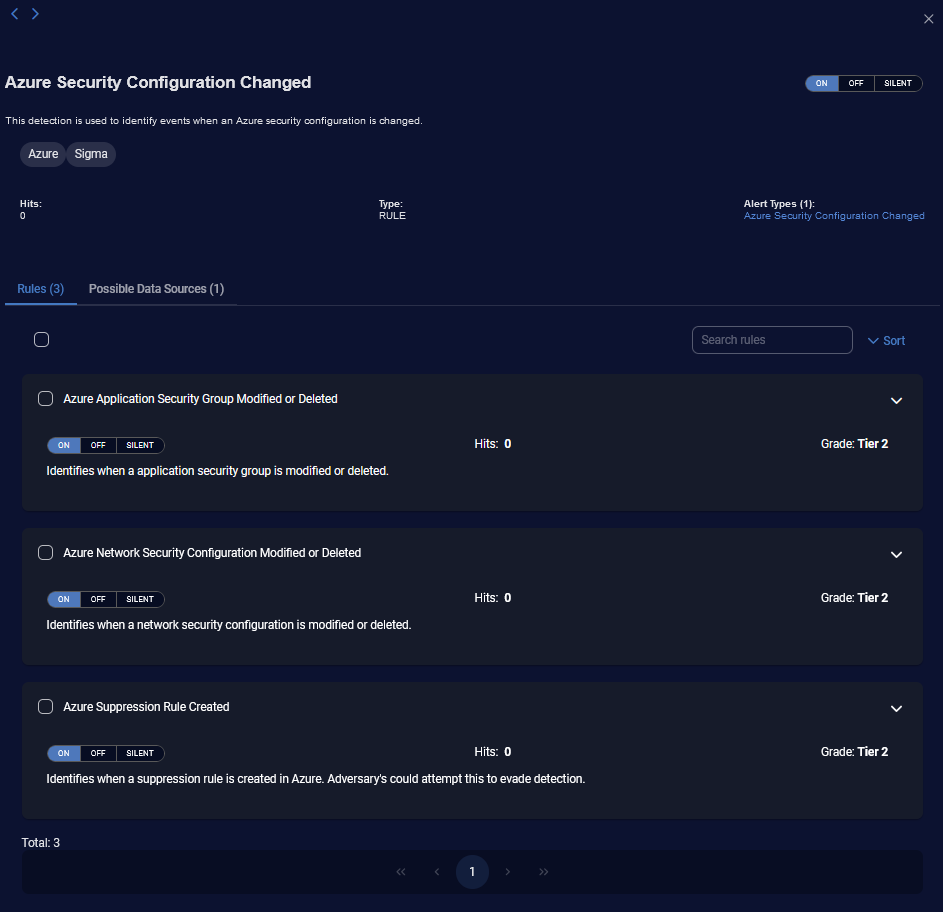Go to previous page of rules
The image size is (943, 912).
click(x=436, y=872)
